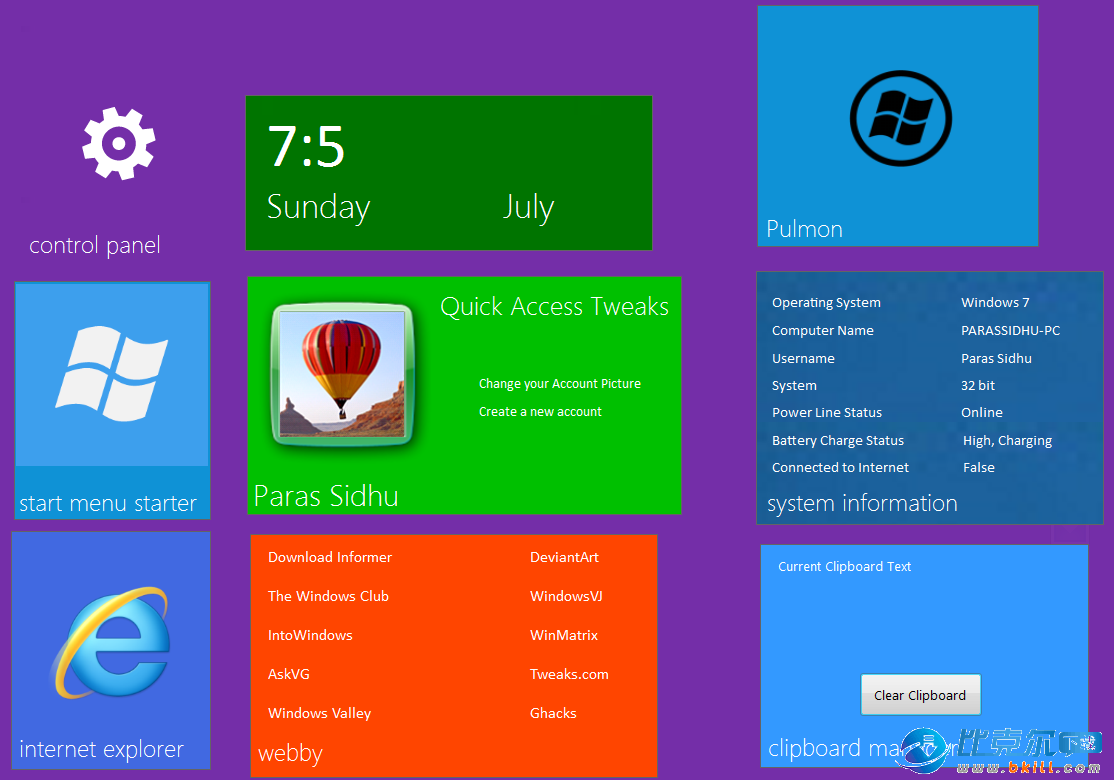Select Create a new account link
1114x780 pixels.
(x=540, y=412)
